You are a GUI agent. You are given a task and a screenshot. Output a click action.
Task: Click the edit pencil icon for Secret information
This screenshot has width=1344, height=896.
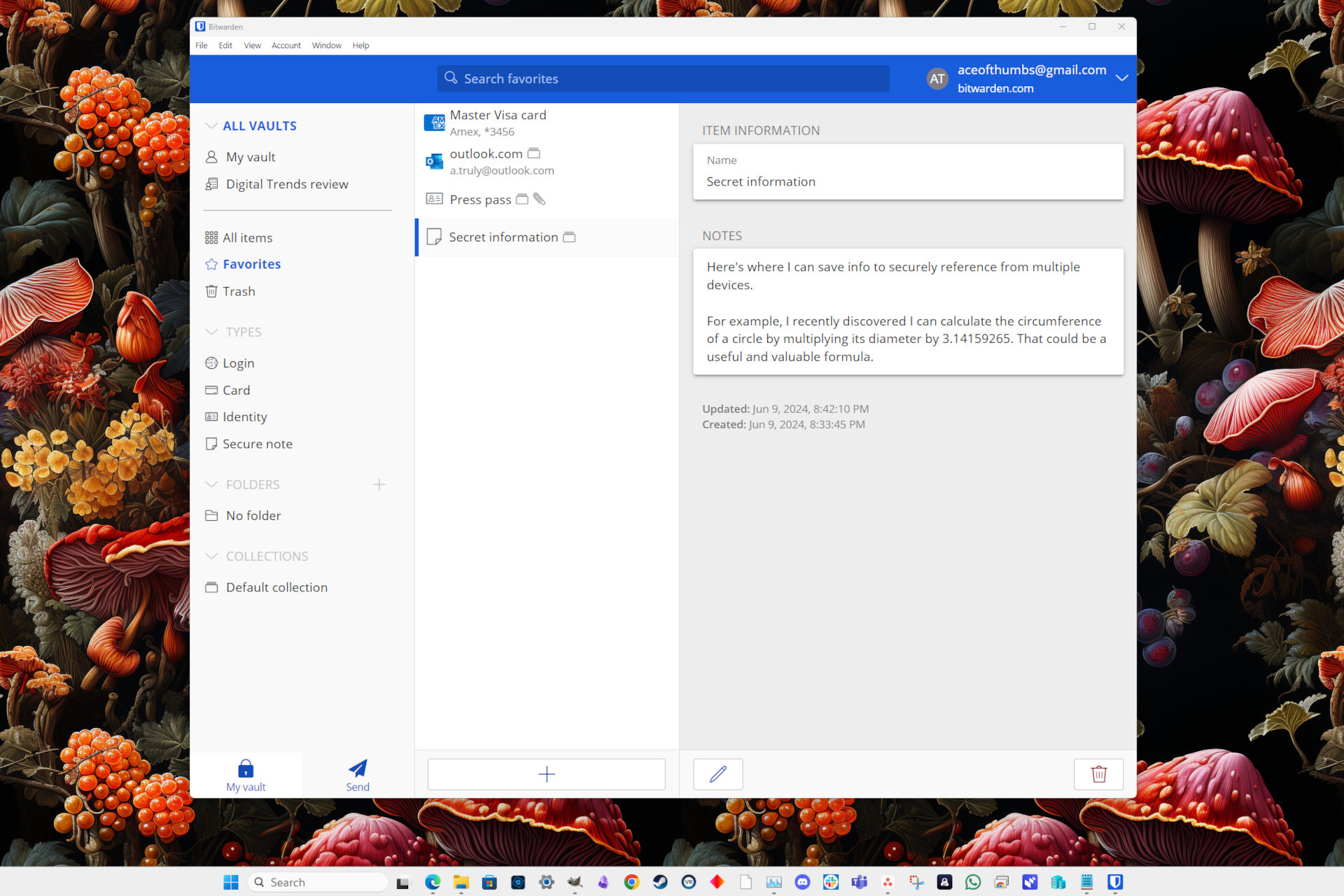(718, 773)
